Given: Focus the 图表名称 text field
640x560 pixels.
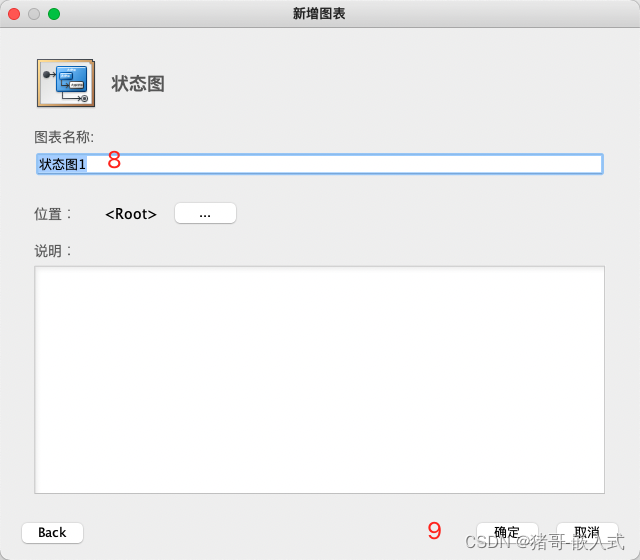Looking at the screenshot, I should click(x=320, y=164).
